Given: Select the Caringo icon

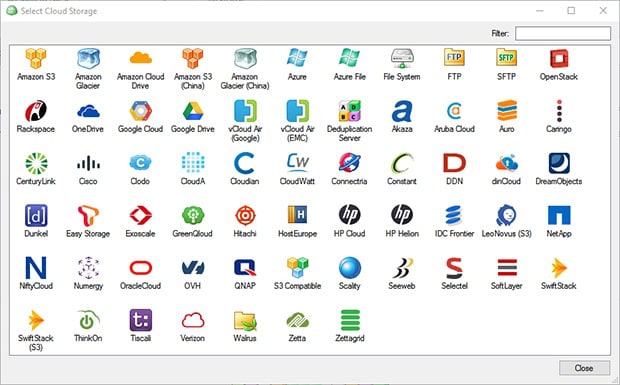Looking at the screenshot, I should click(x=559, y=111).
